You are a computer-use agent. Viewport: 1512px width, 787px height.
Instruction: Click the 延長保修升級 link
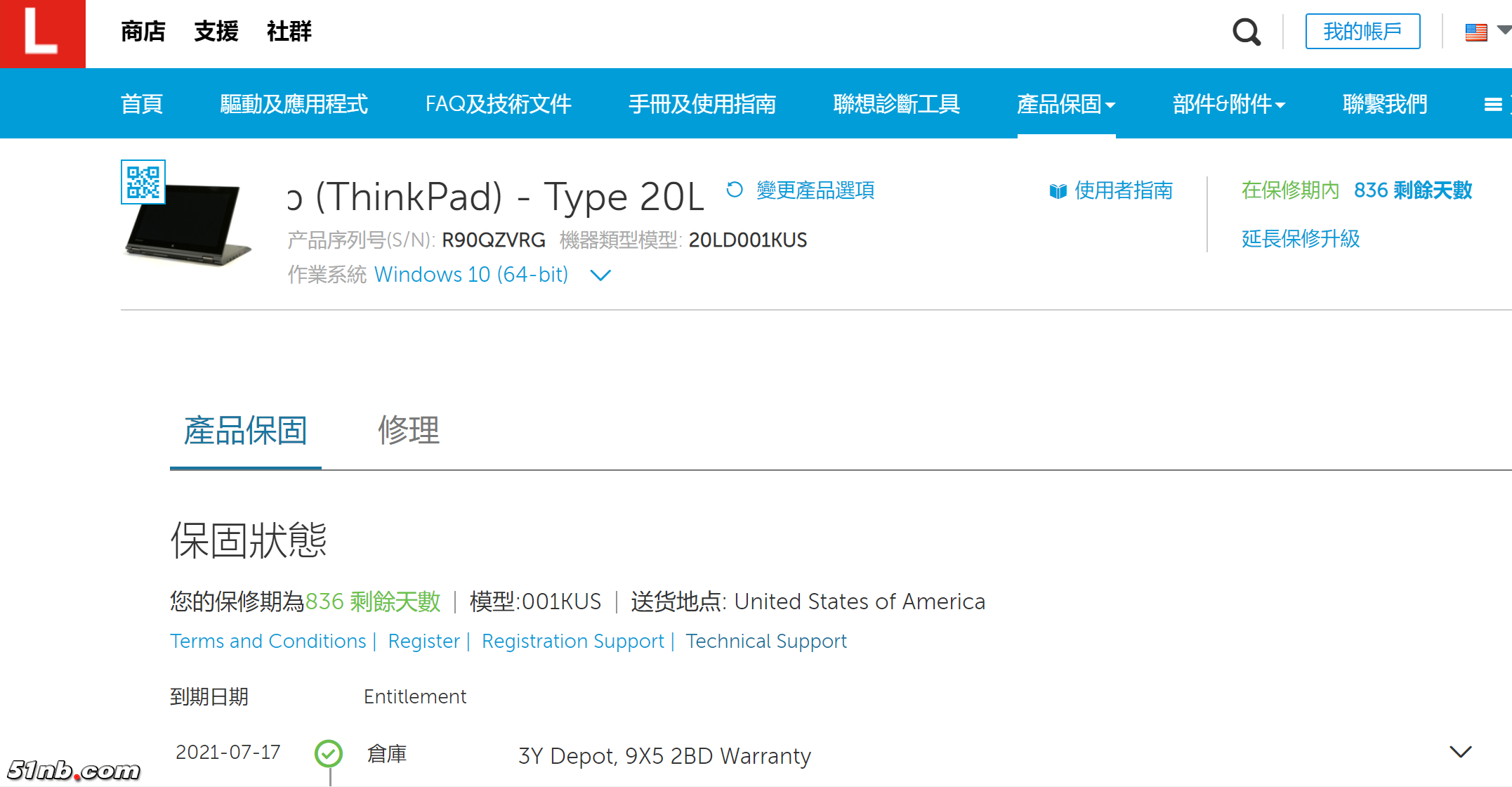point(1300,239)
